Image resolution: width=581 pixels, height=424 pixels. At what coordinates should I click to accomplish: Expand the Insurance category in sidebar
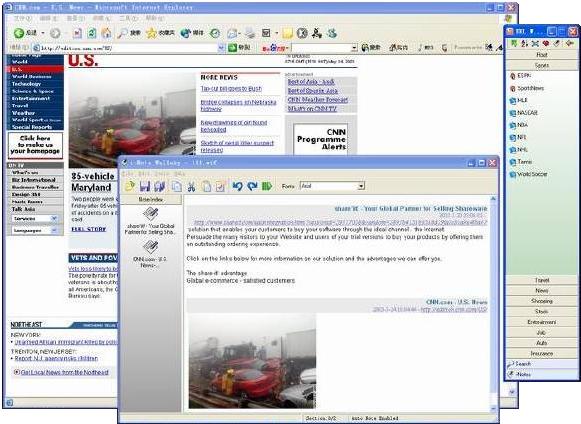542,354
